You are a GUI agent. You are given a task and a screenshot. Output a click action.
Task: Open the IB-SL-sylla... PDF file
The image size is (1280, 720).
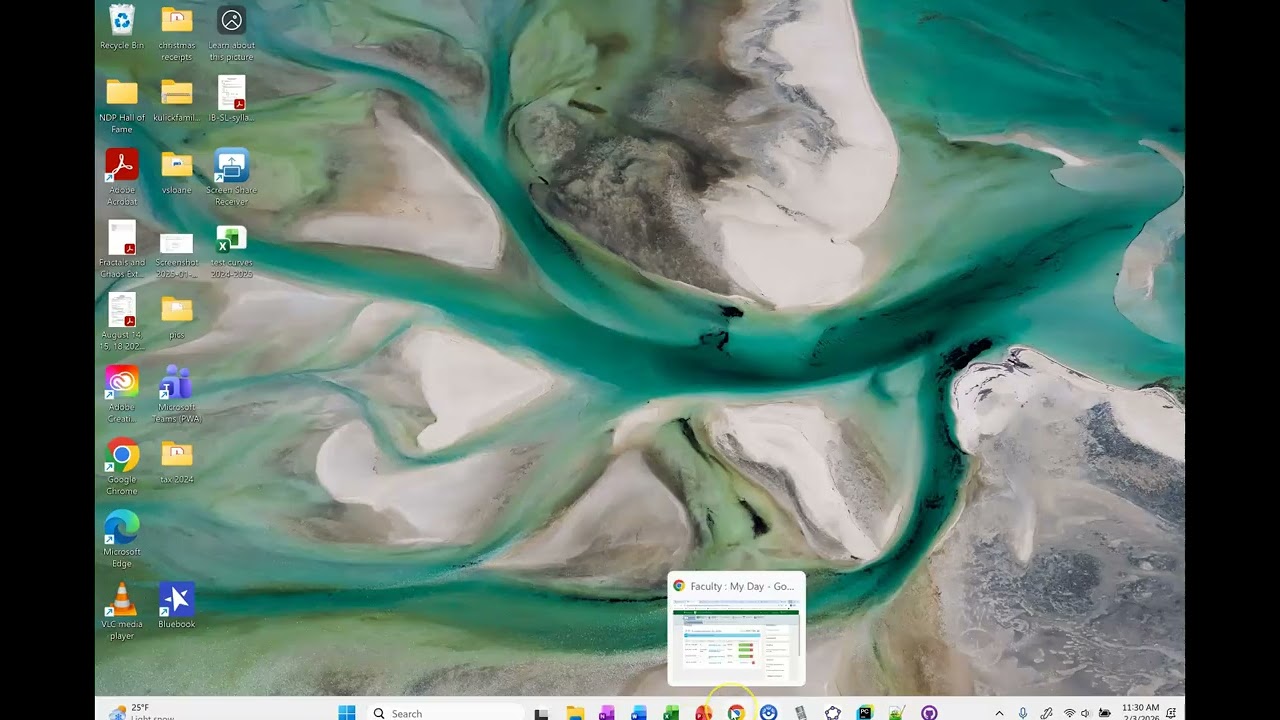[x=231, y=99]
